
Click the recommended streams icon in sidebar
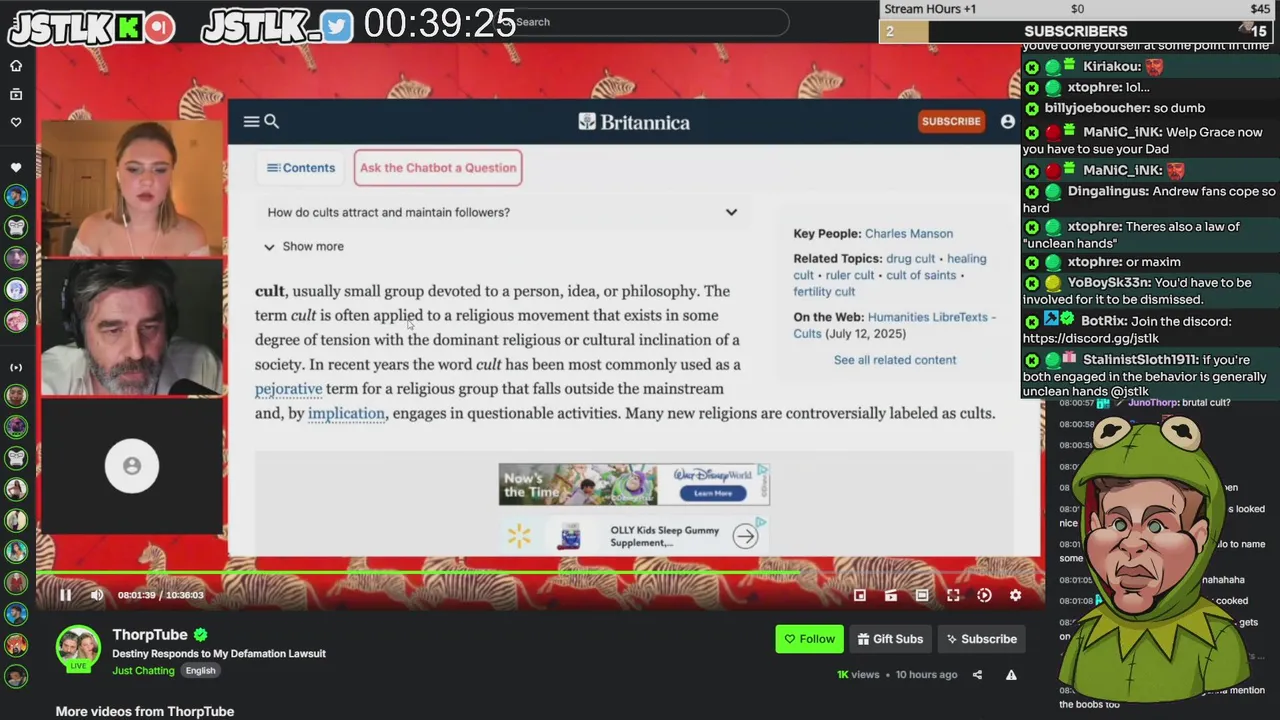click(x=16, y=367)
